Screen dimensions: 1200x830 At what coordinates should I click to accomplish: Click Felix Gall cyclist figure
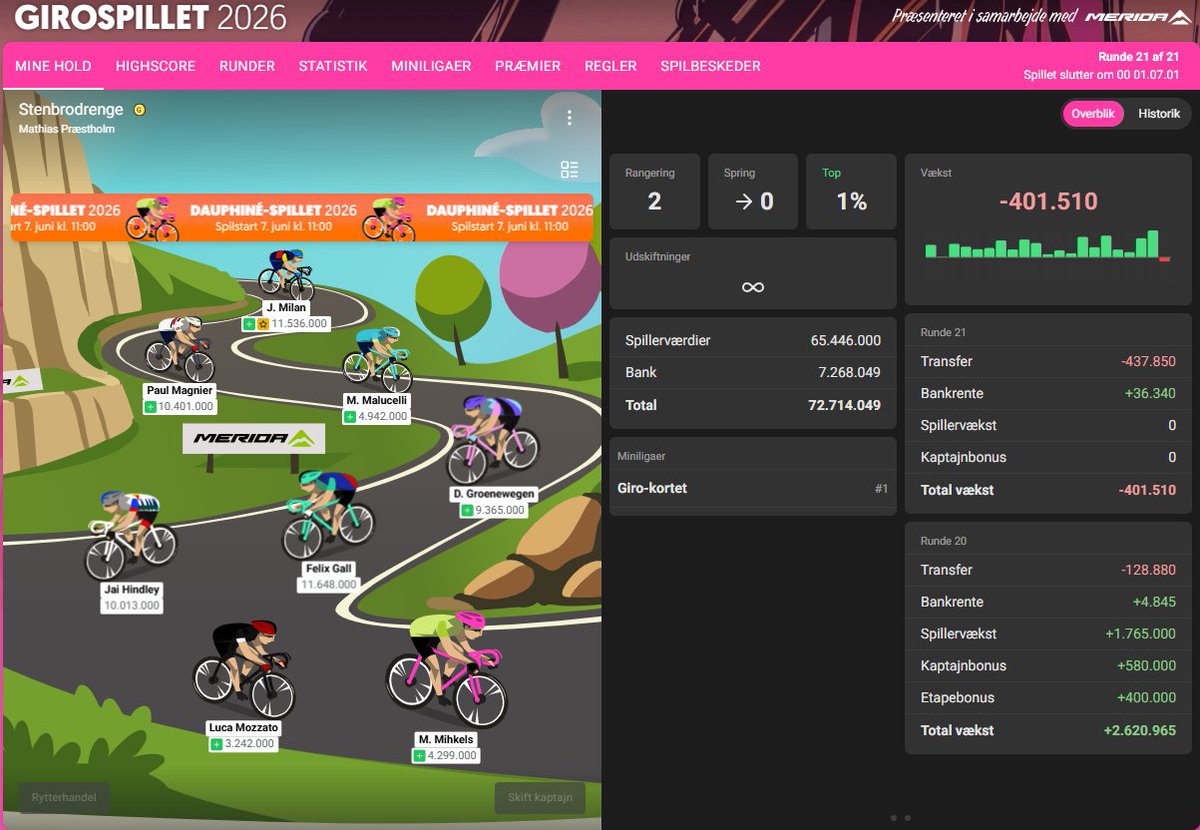(328, 514)
